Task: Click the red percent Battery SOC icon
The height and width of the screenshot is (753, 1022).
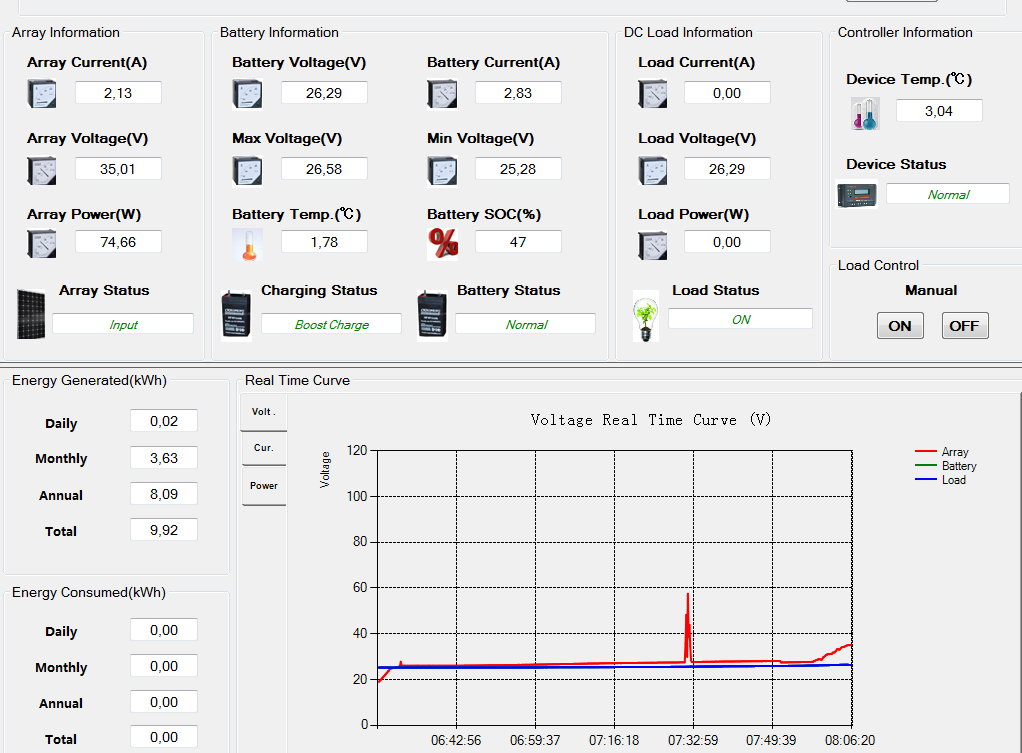Action: [443, 244]
